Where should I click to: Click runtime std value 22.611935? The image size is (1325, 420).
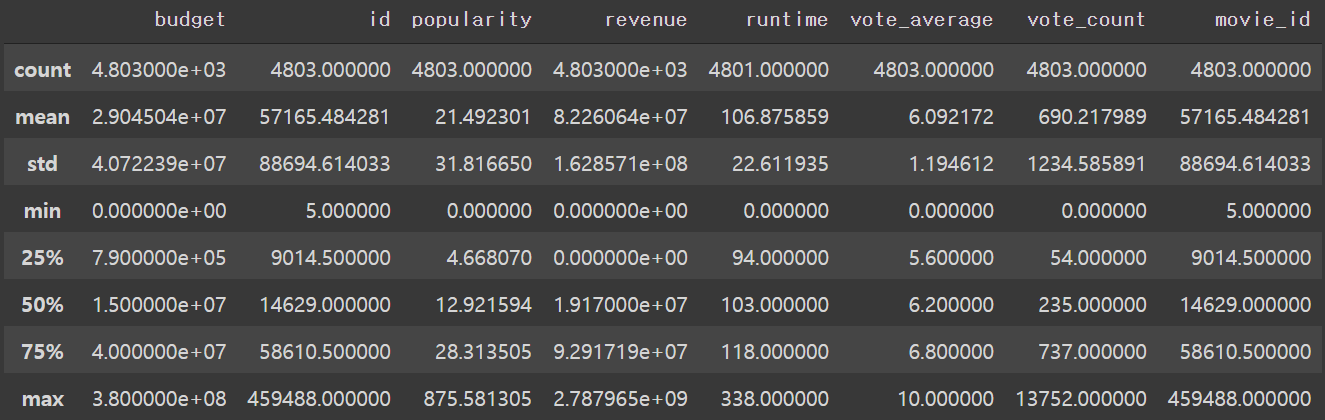[x=781, y=164]
